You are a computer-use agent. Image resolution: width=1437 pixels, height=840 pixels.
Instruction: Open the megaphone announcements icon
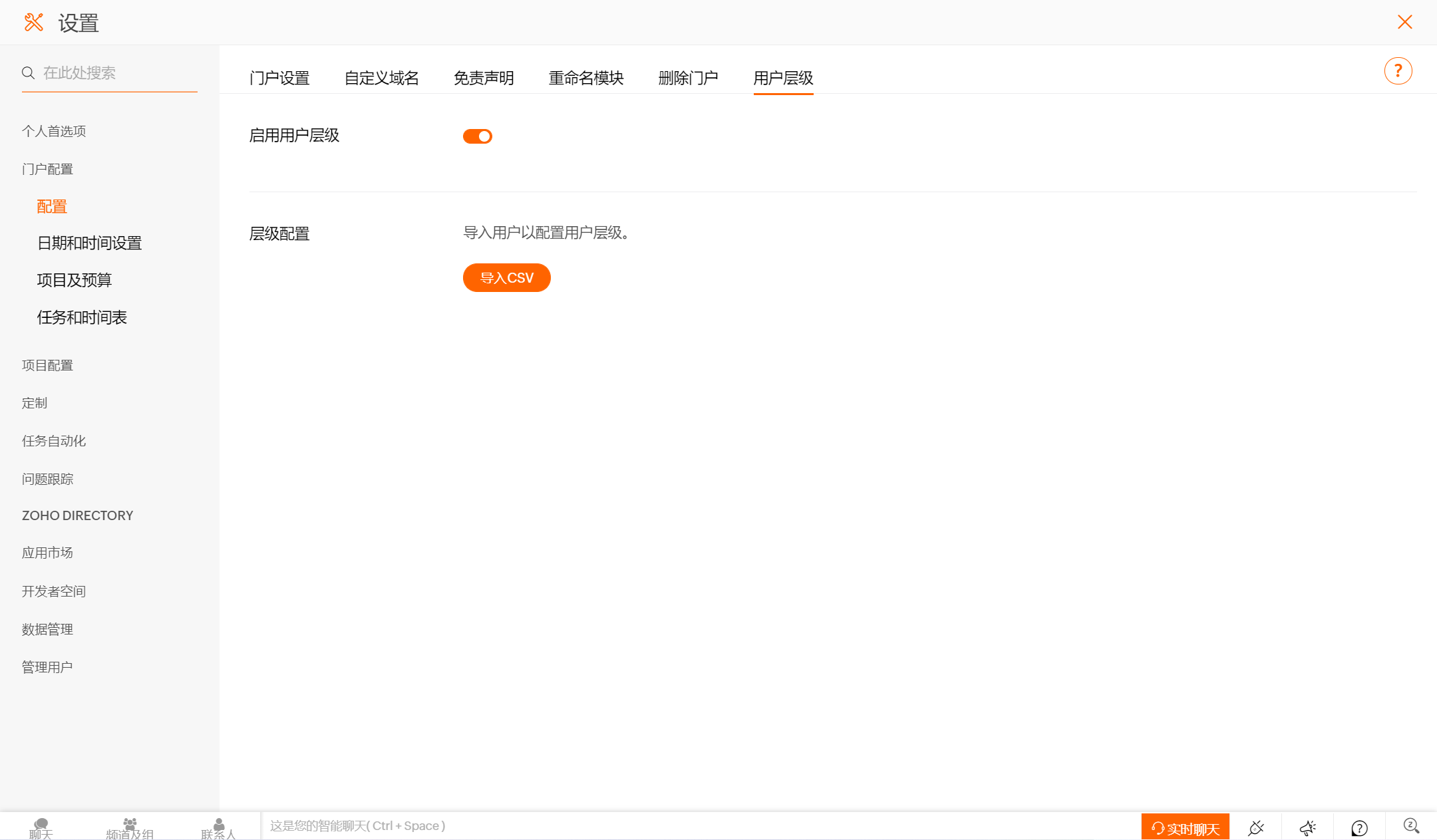tap(1307, 827)
